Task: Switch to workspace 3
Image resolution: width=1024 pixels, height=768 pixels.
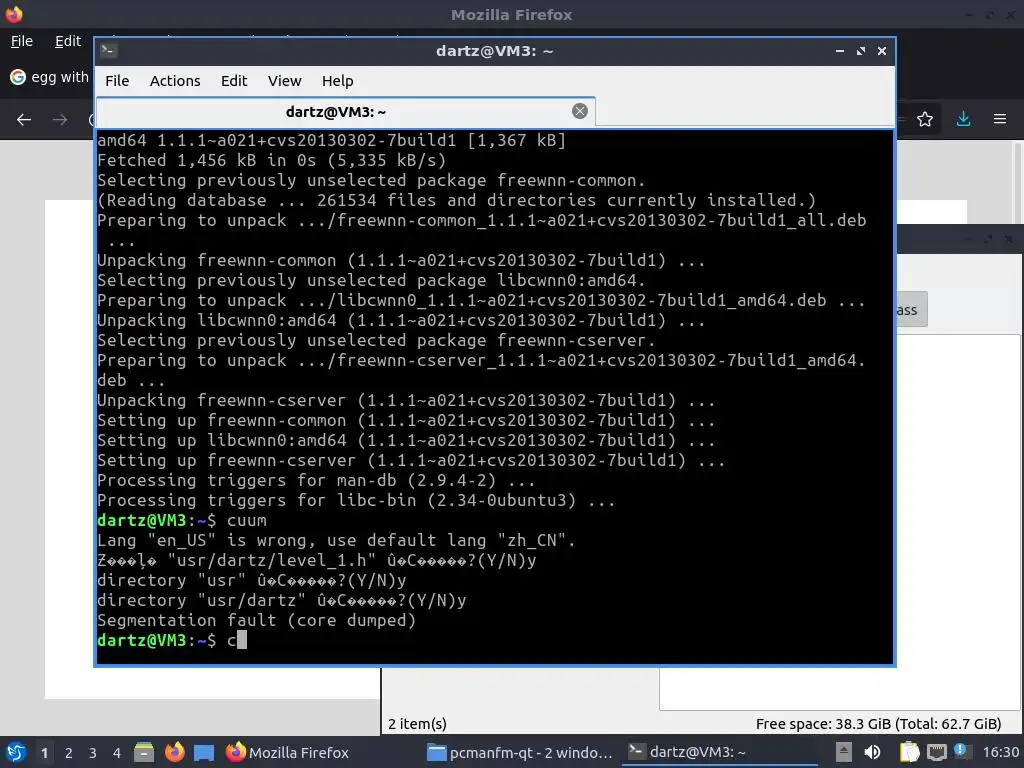Action: coord(93,753)
